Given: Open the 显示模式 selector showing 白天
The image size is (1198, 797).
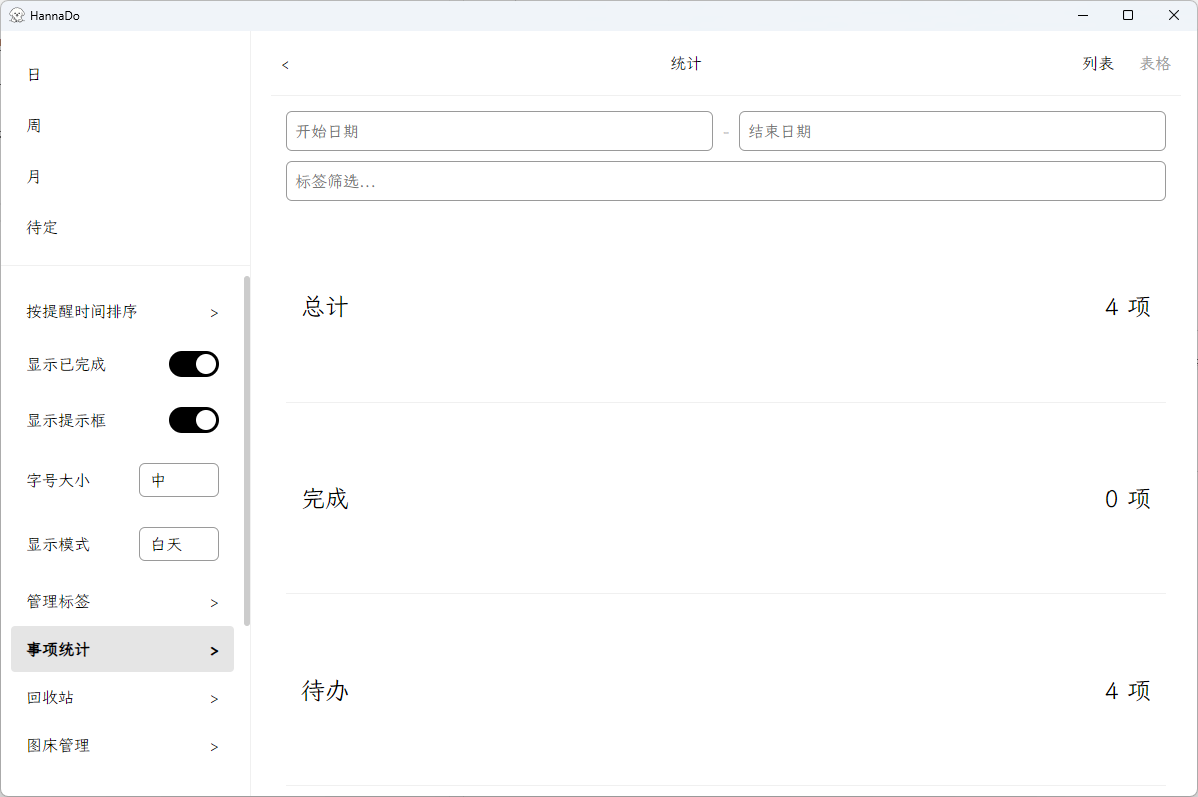Looking at the screenshot, I should [x=178, y=543].
